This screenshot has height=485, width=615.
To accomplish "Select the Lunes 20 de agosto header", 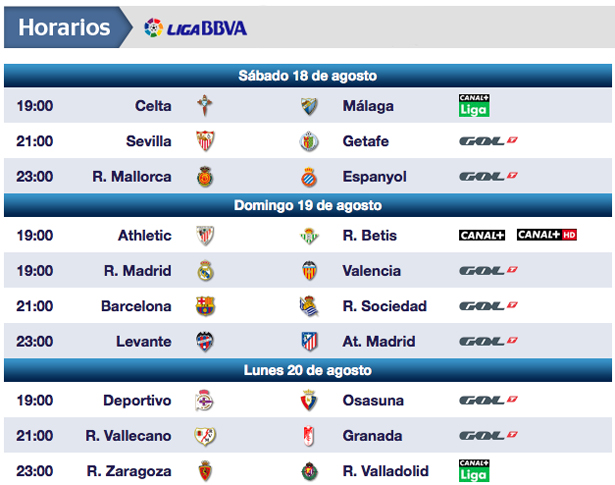I will click(x=307, y=370).
